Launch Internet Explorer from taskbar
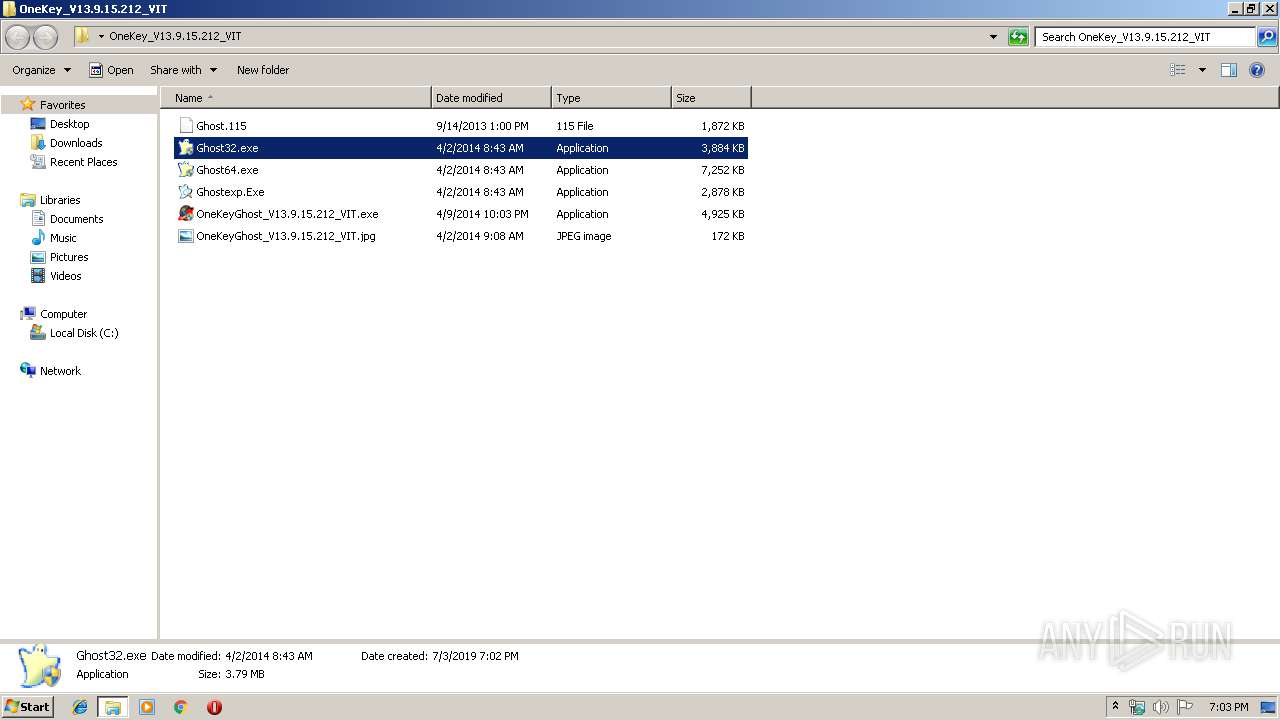The height and width of the screenshot is (720, 1280). coord(80,707)
